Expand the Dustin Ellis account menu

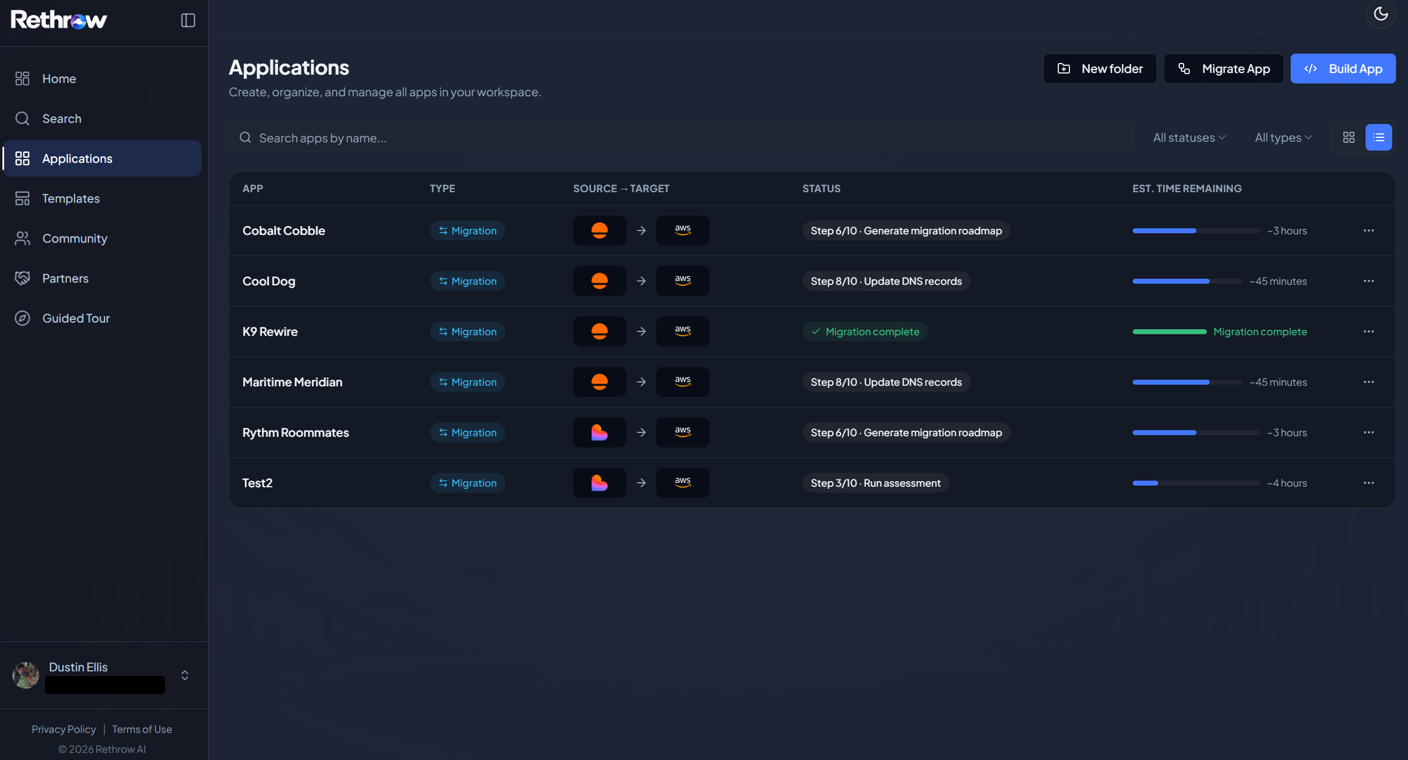185,676
